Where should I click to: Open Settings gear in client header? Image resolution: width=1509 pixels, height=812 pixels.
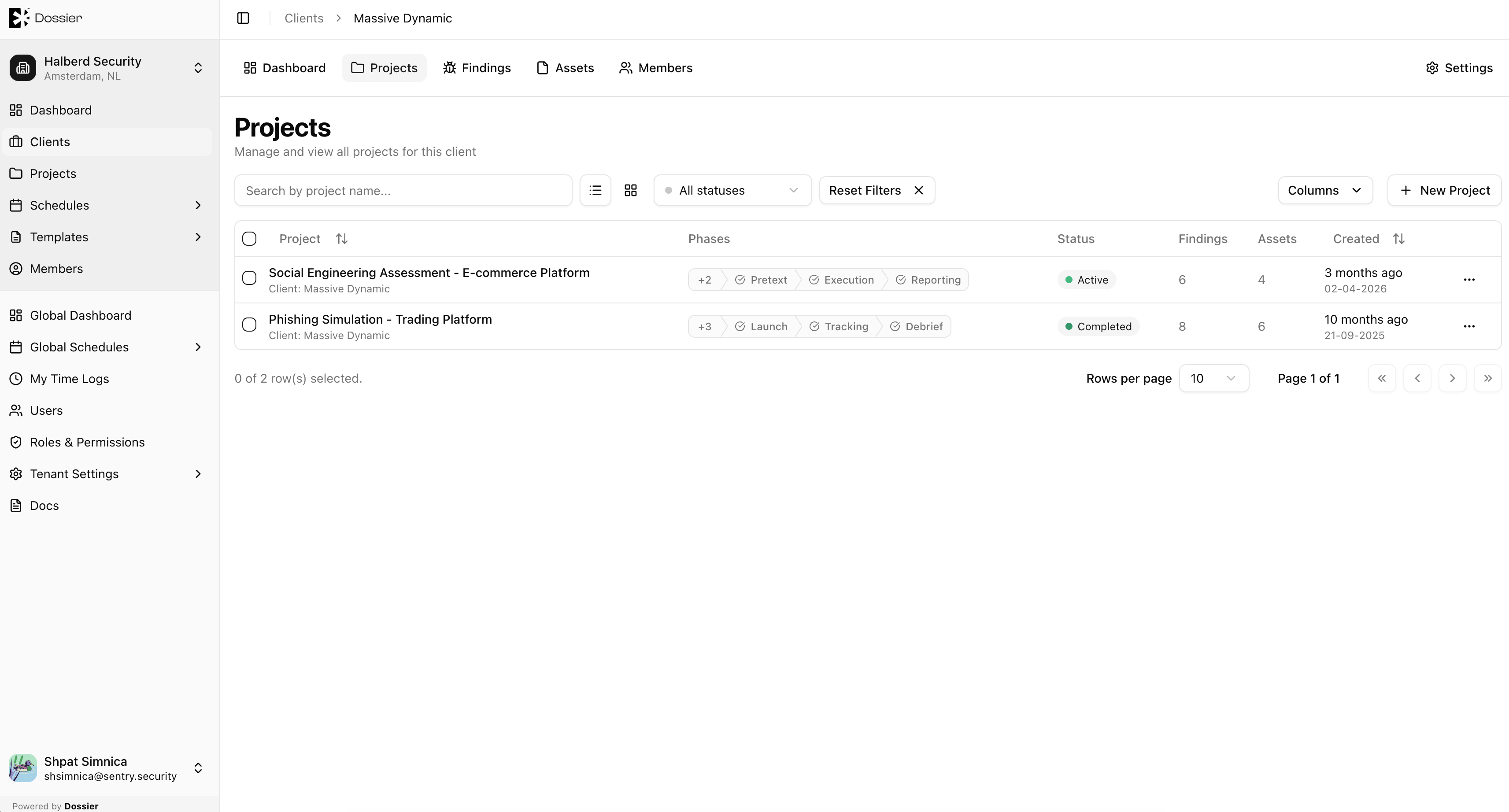point(1459,68)
